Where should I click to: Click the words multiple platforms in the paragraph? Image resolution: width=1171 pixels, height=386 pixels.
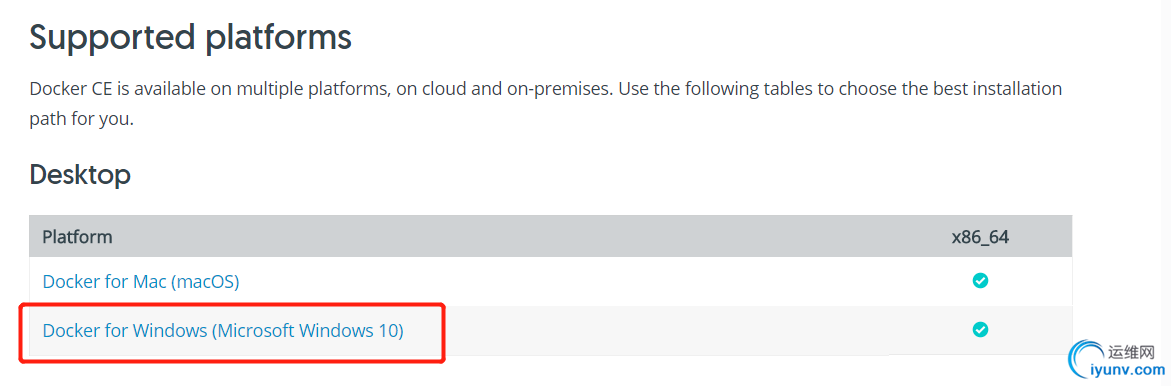coord(313,90)
